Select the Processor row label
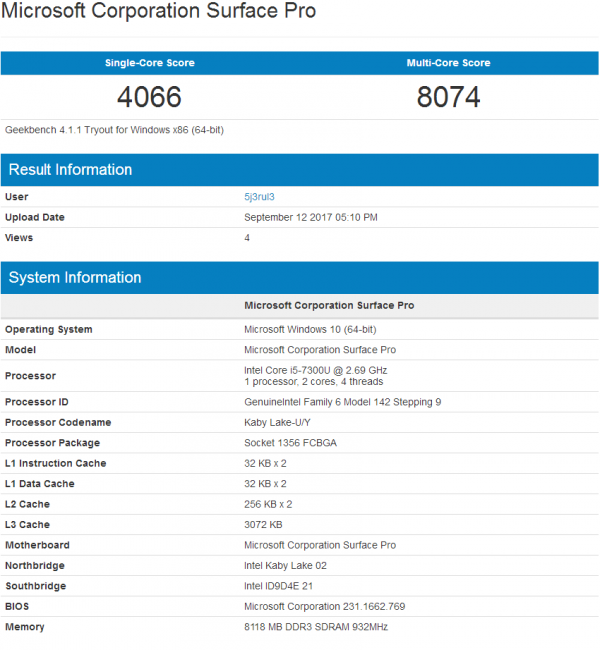600x650 pixels. [x=30, y=376]
